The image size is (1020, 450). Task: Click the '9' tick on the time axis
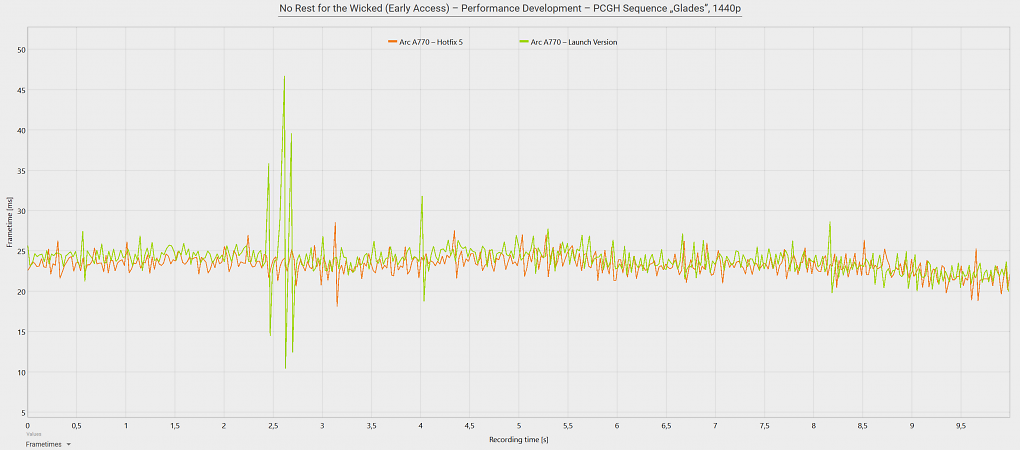[911, 425]
